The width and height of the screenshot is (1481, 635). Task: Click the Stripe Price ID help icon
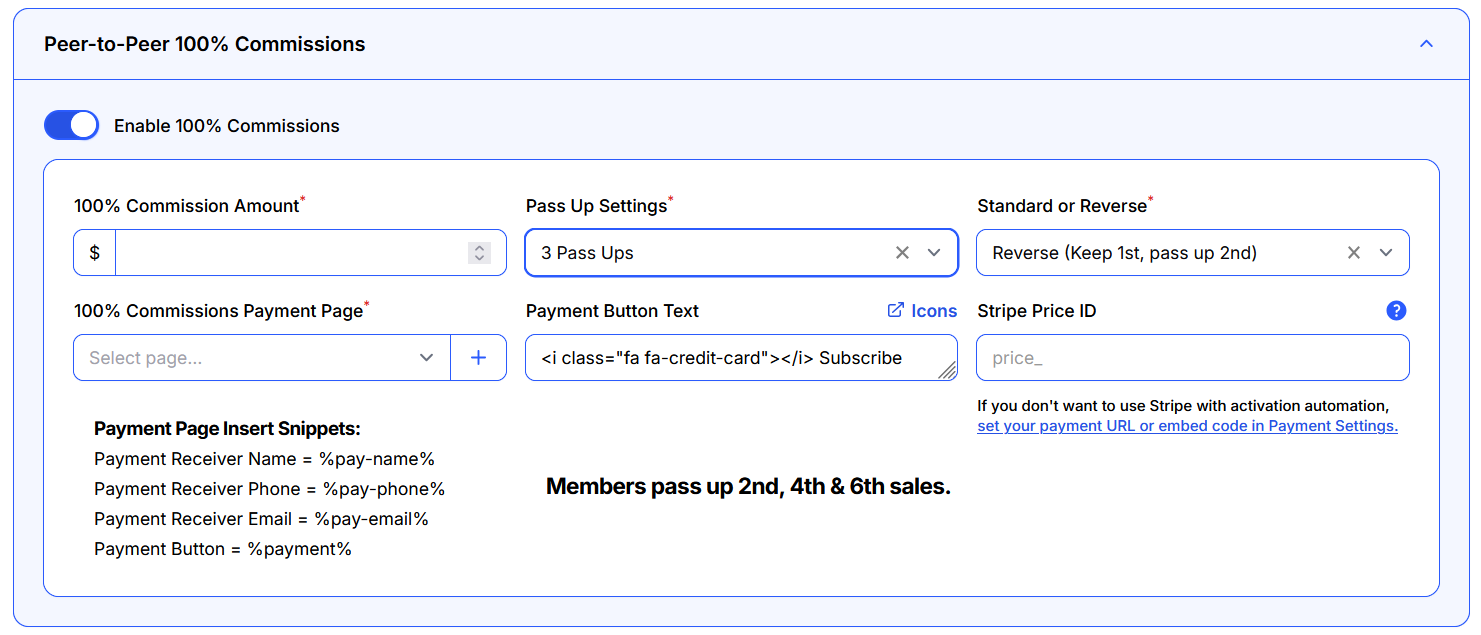(x=1396, y=311)
